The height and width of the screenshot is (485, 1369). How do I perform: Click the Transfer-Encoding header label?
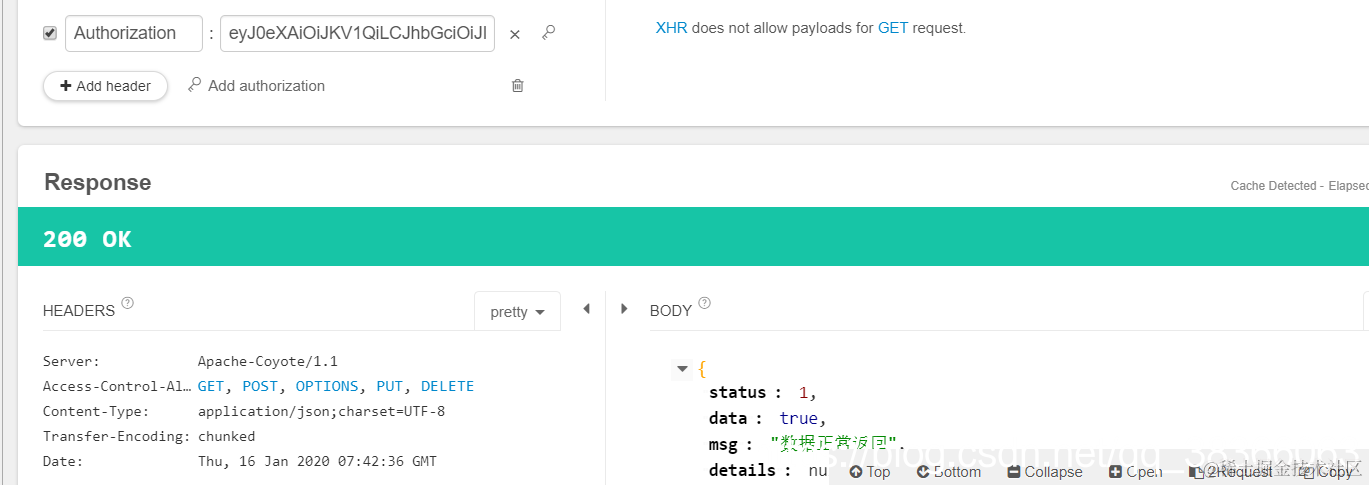click(117, 436)
